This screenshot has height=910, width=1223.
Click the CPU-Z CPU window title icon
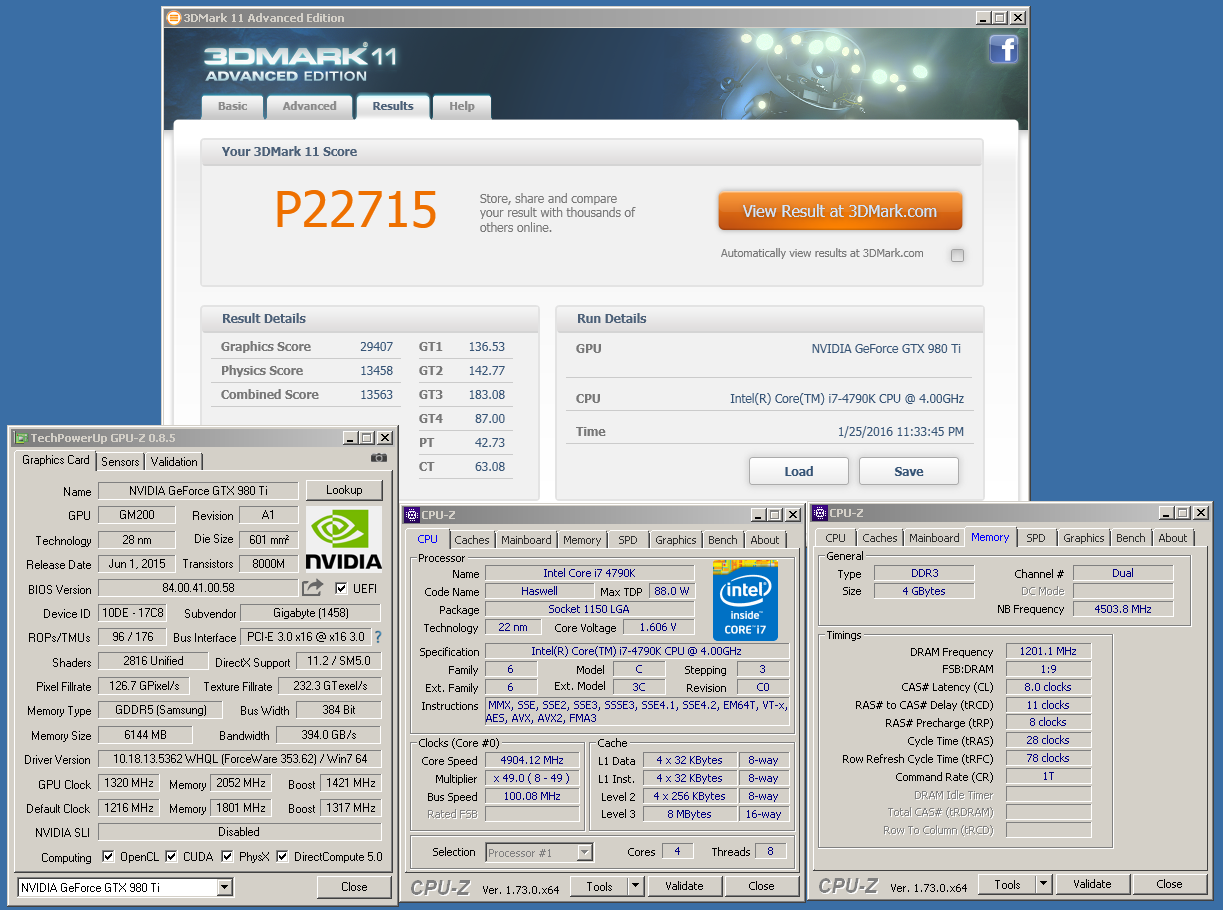click(411, 514)
